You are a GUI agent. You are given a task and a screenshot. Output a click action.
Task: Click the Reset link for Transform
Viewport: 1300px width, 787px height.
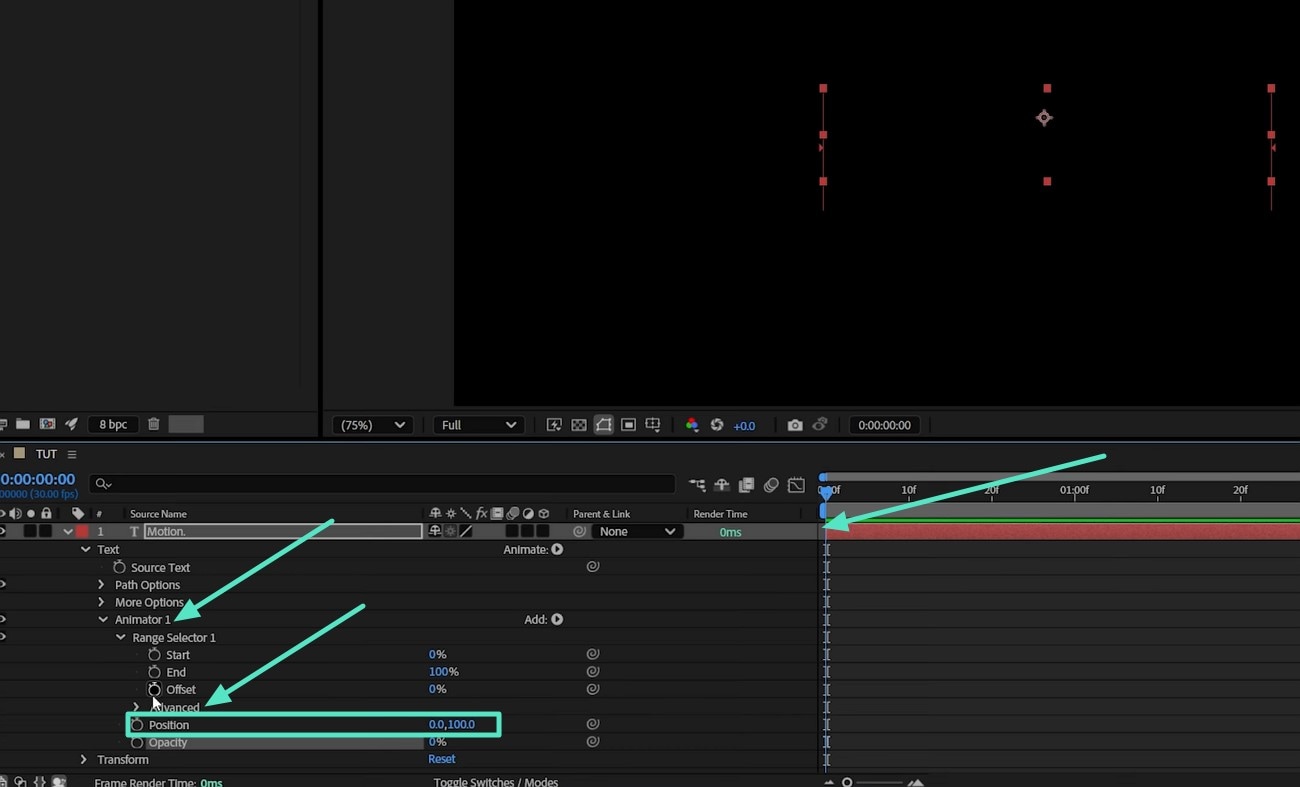tap(441, 759)
